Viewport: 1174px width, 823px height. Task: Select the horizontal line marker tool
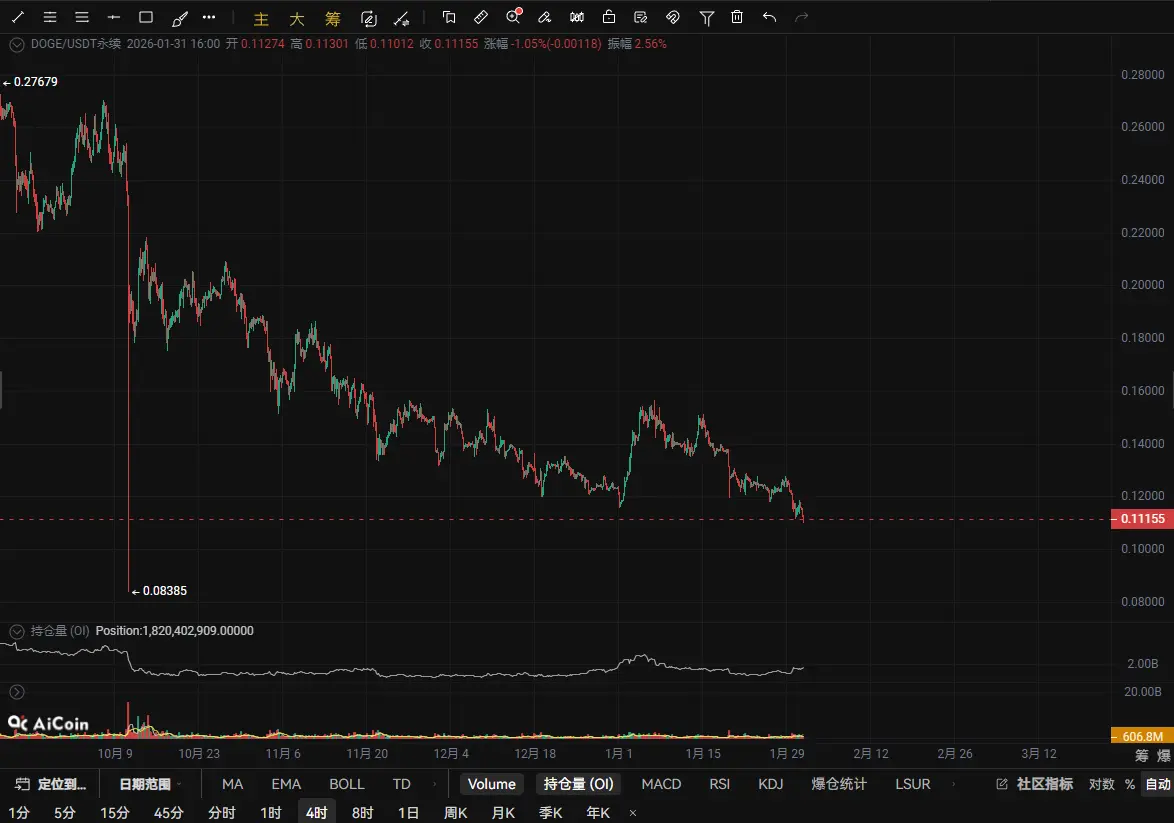[114, 16]
